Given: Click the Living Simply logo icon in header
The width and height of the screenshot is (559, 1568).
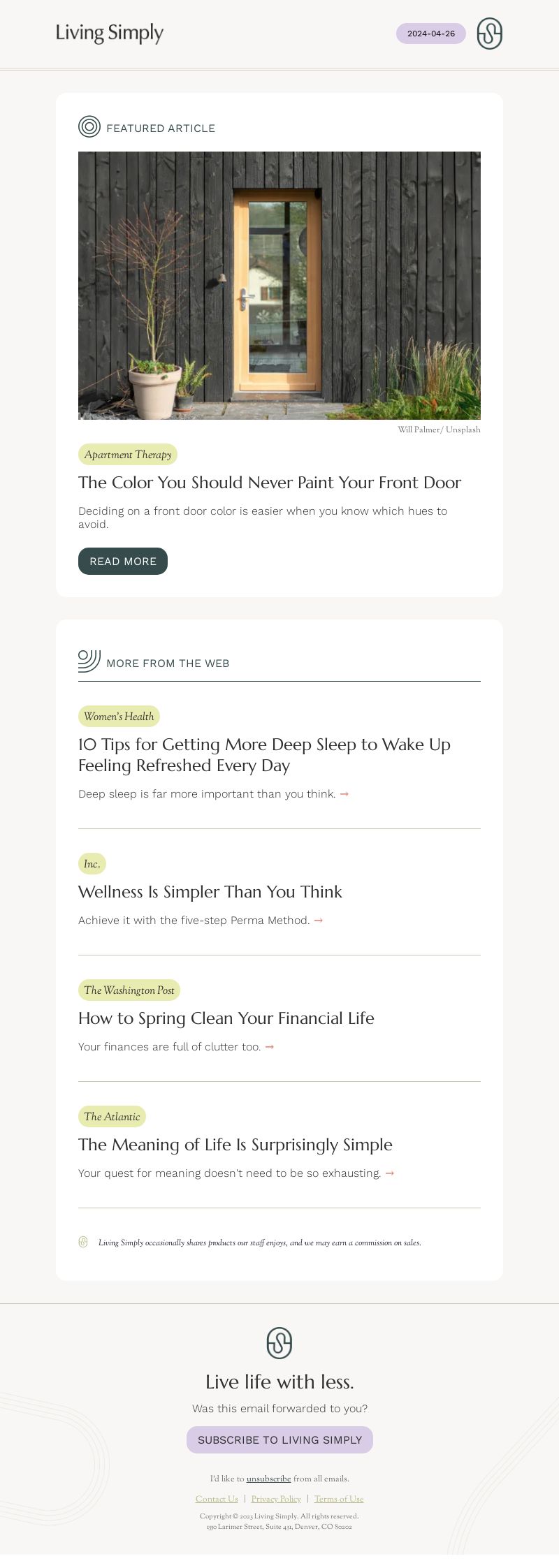Looking at the screenshot, I should tap(489, 34).
